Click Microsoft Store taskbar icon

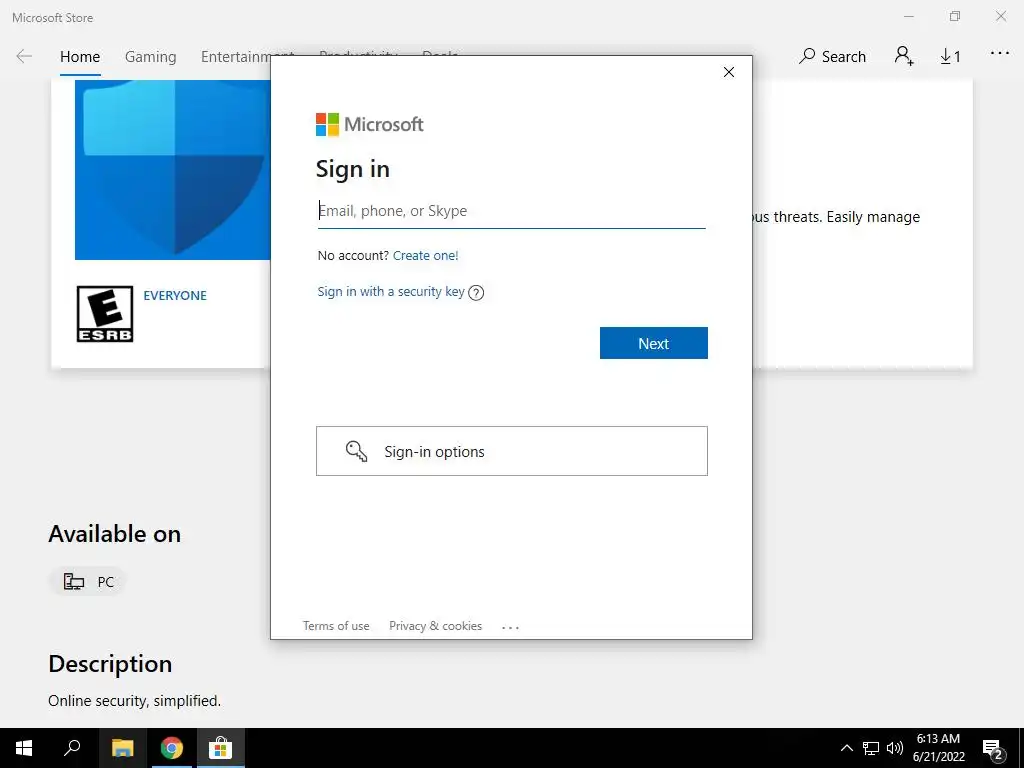pyautogui.click(x=221, y=748)
